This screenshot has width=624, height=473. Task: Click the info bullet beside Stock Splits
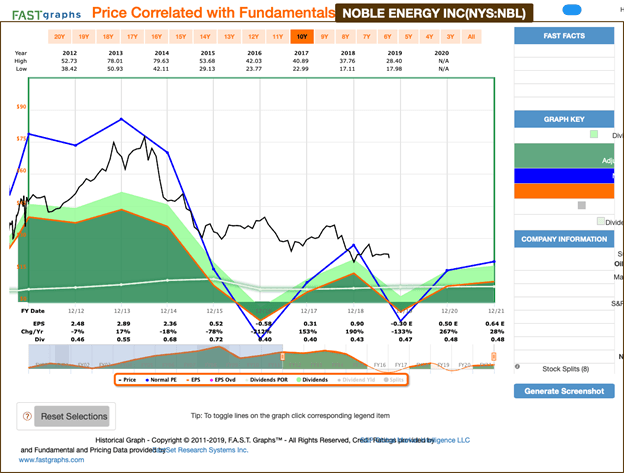point(517,367)
